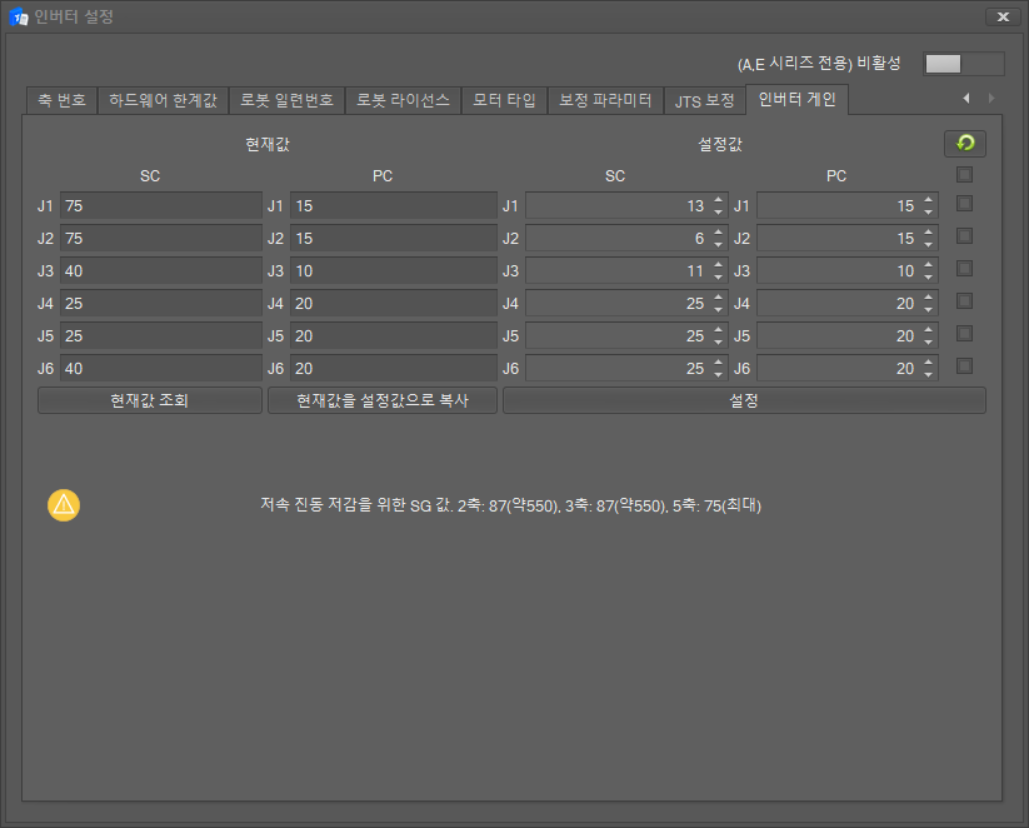Click the tab scroll left arrow
The image size is (1029, 828).
pyautogui.click(x=966, y=98)
